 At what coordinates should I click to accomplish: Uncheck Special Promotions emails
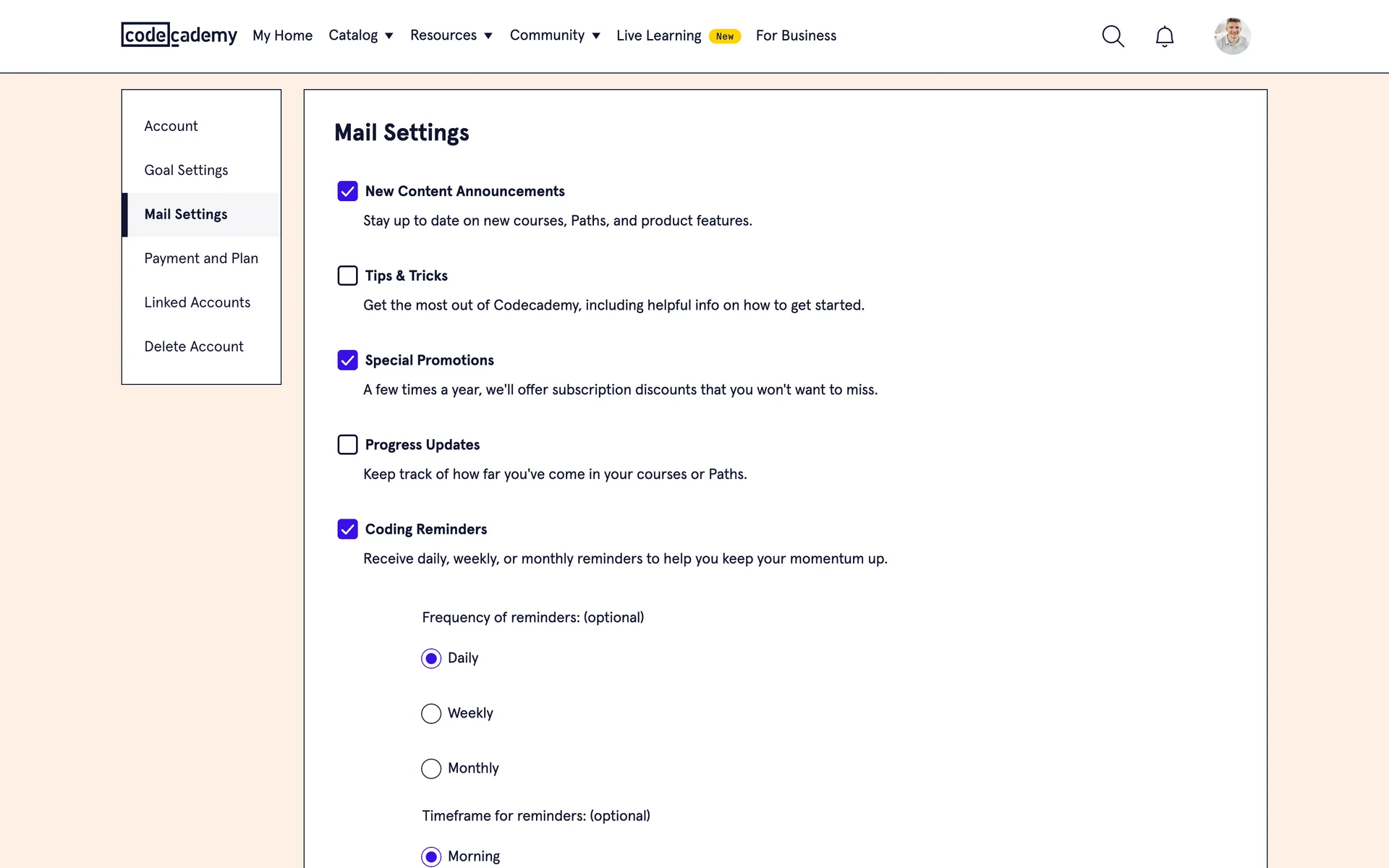[x=347, y=360]
